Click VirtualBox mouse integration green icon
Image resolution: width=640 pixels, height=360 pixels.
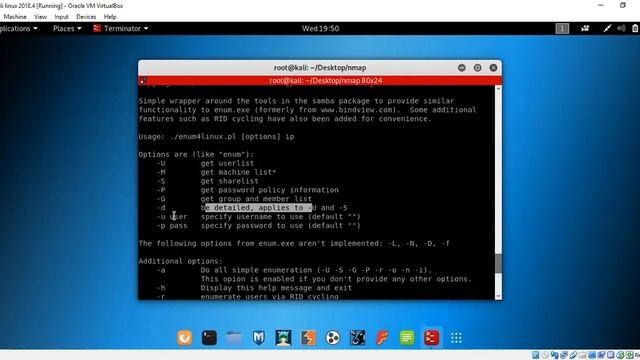(x=620, y=355)
